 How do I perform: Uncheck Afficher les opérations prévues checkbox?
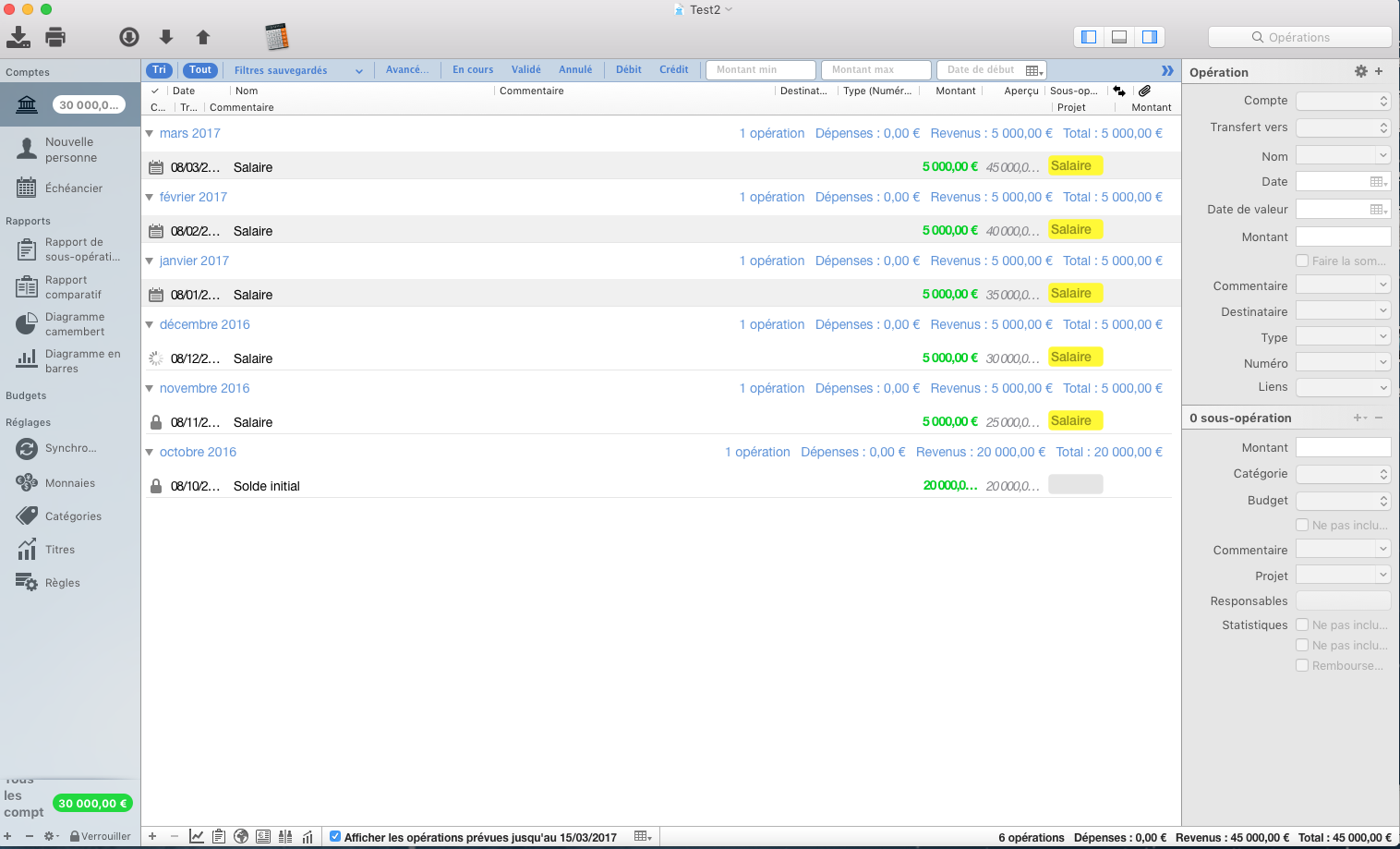pos(335,837)
